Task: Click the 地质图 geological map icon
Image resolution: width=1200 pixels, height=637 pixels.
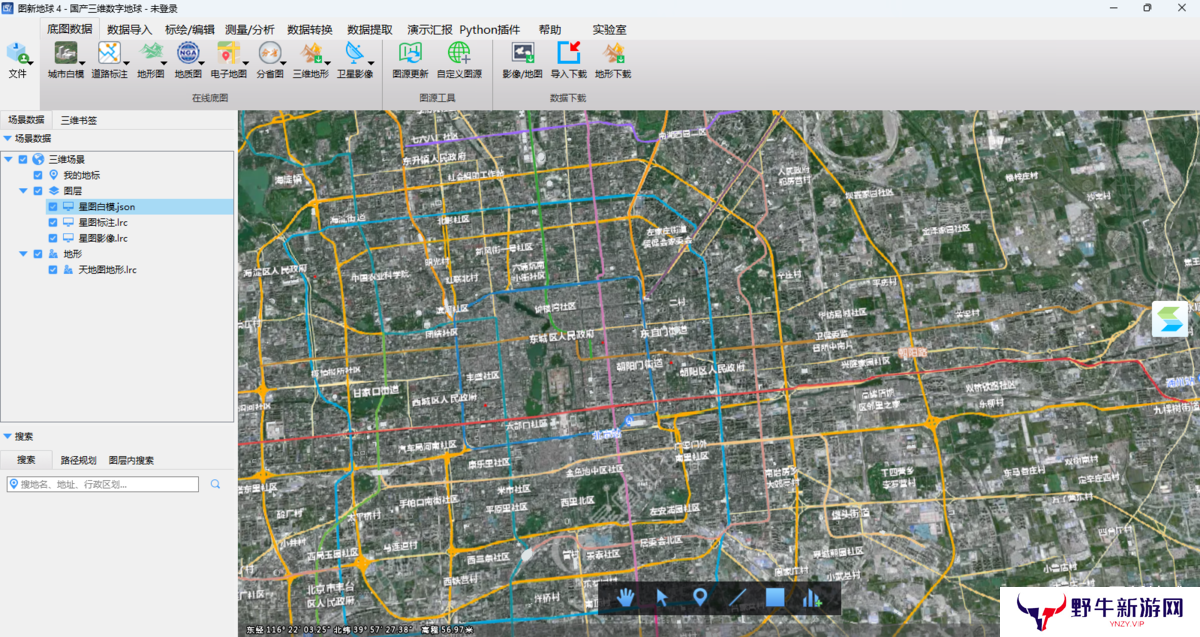Action: pyautogui.click(x=187, y=53)
